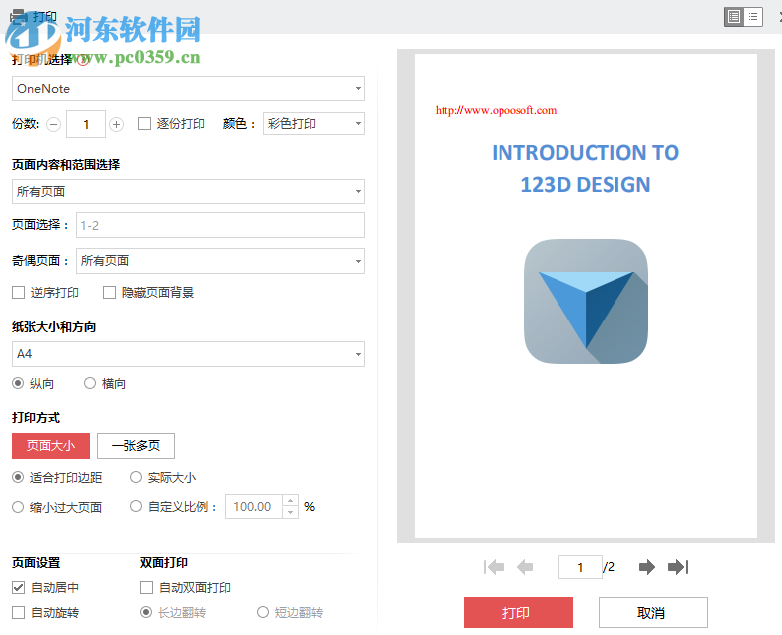Select 短边翻转 radio button
The image size is (782, 635).
263,612
